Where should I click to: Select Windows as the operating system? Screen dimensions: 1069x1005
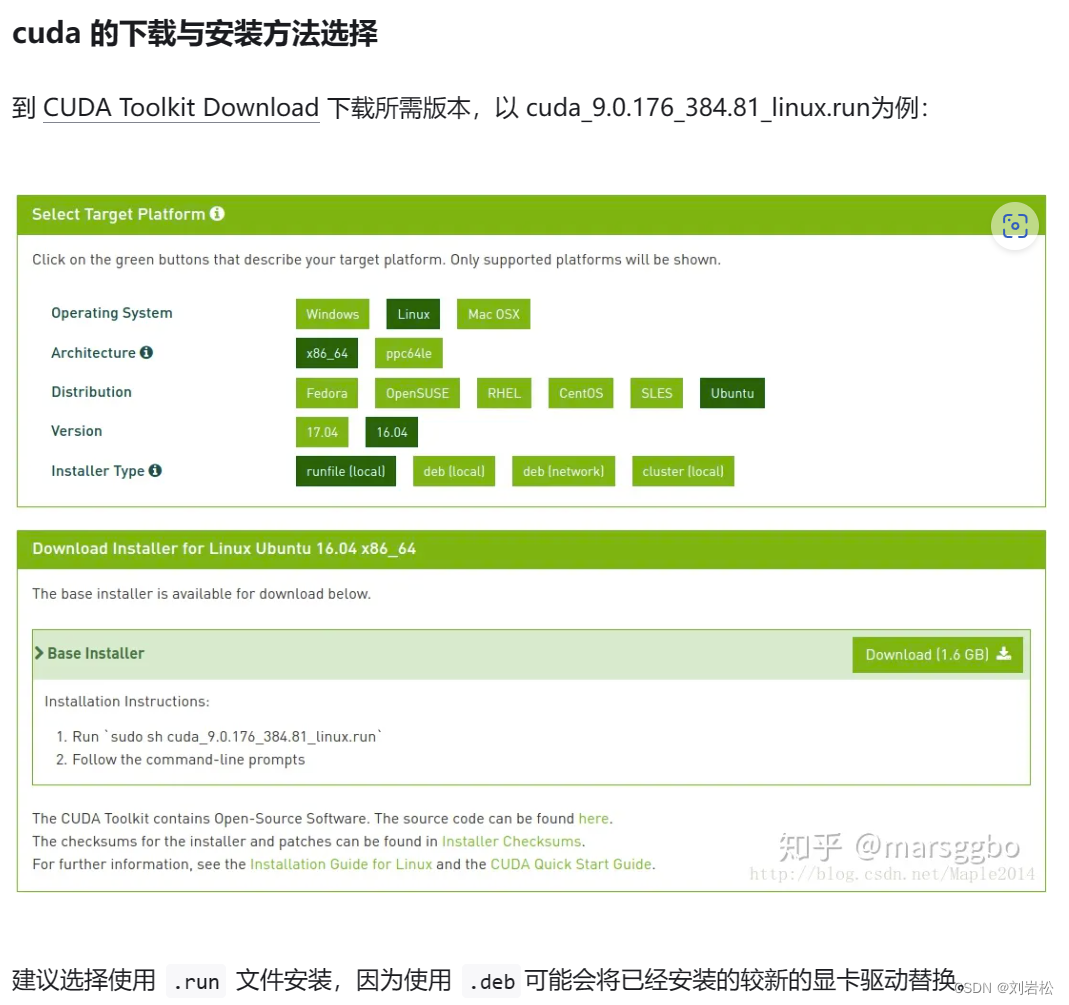(x=332, y=313)
